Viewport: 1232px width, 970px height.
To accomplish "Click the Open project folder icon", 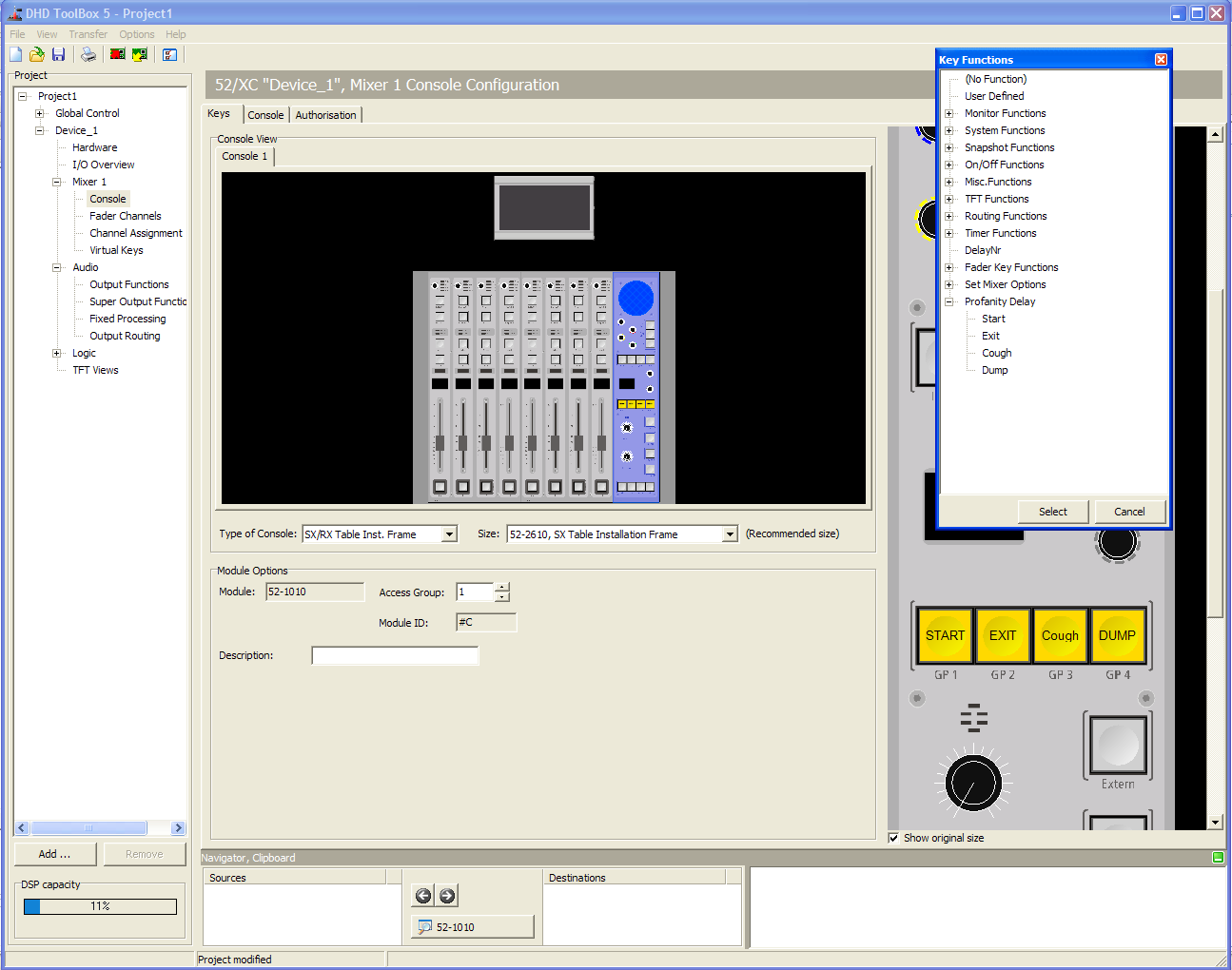I will [x=37, y=54].
